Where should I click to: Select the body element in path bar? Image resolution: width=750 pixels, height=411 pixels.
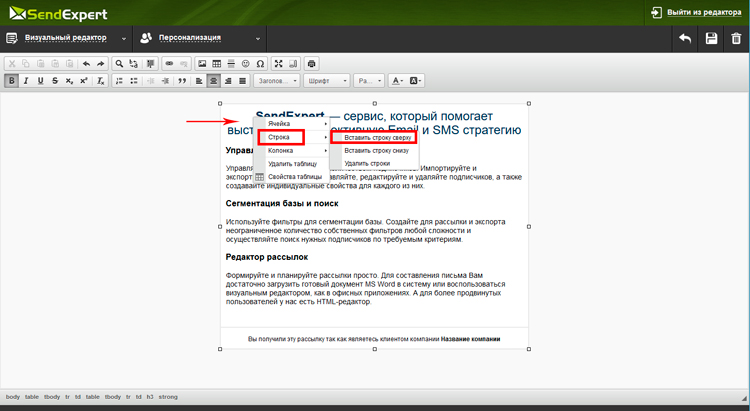coord(13,397)
